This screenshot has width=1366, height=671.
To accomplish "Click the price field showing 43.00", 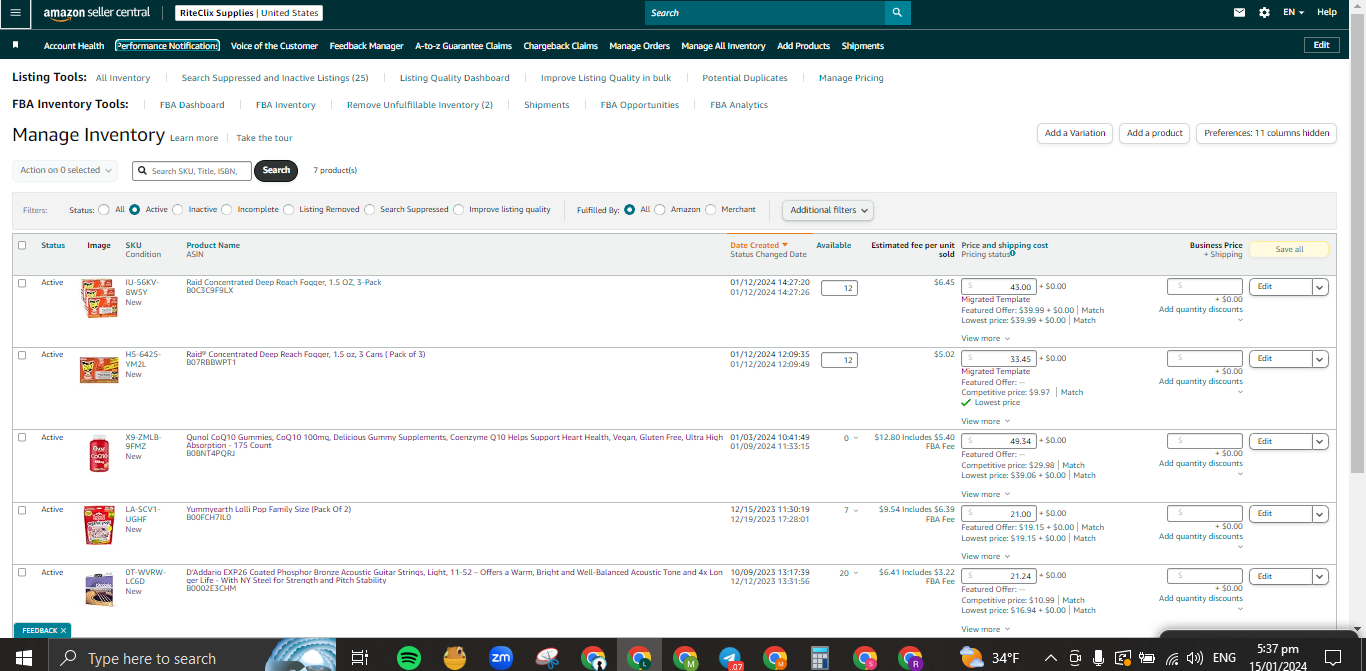I will [1000, 287].
